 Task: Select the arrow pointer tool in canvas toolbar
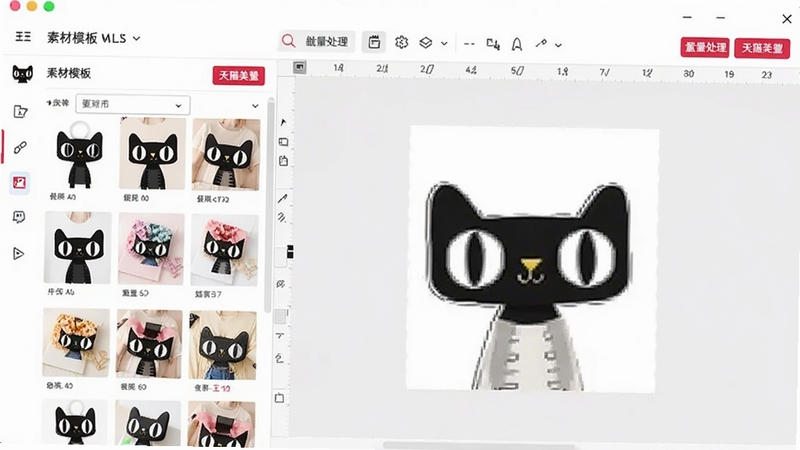coord(283,122)
